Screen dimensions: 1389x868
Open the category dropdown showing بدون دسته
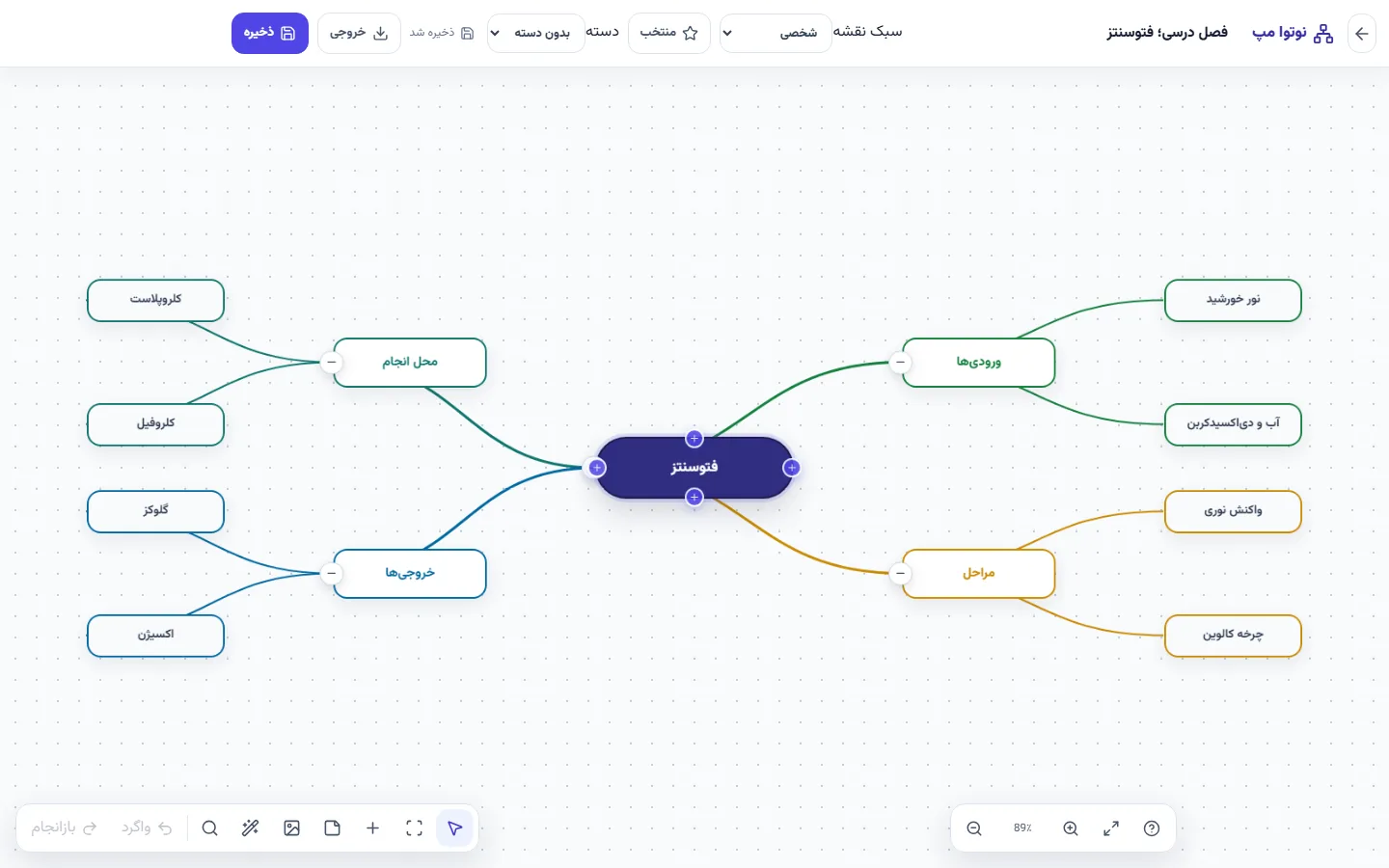pyautogui.click(x=536, y=33)
